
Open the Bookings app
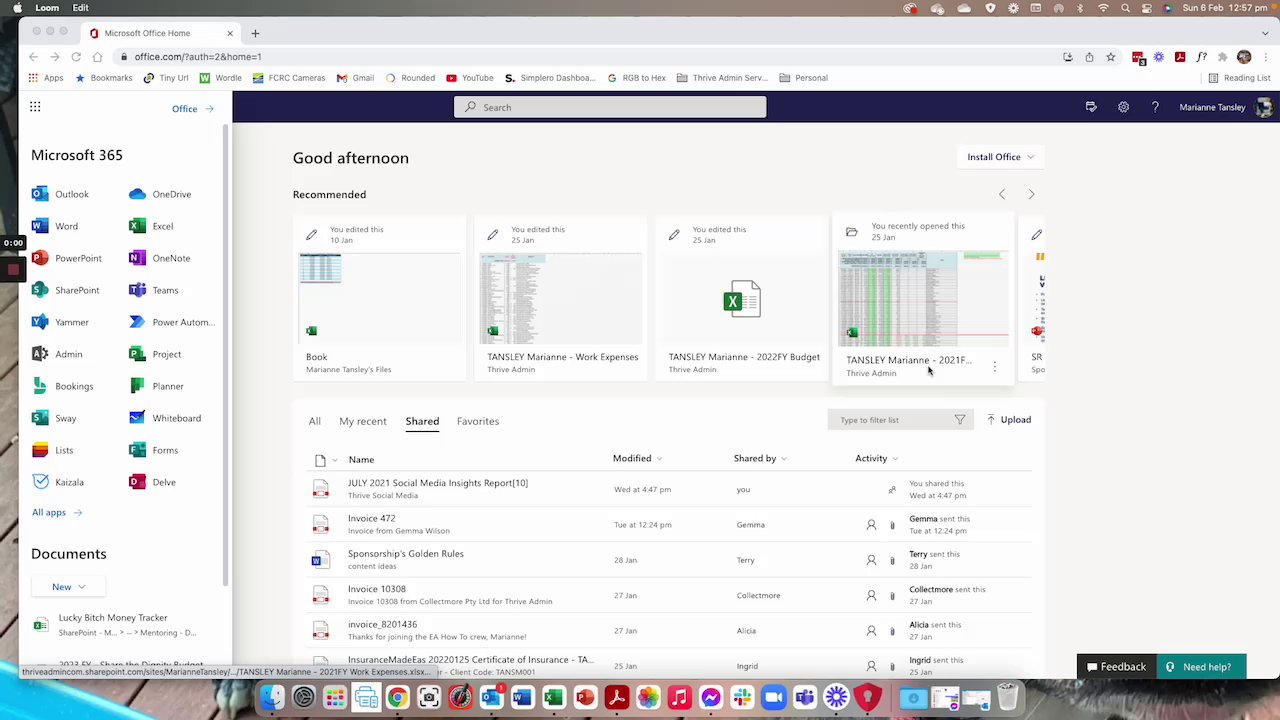pyautogui.click(x=63, y=386)
